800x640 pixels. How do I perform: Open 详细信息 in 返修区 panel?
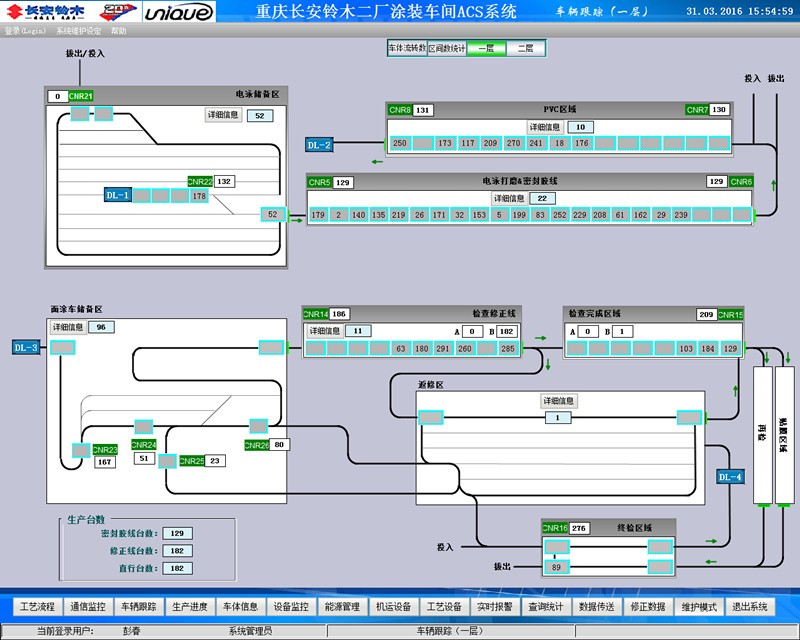click(559, 401)
